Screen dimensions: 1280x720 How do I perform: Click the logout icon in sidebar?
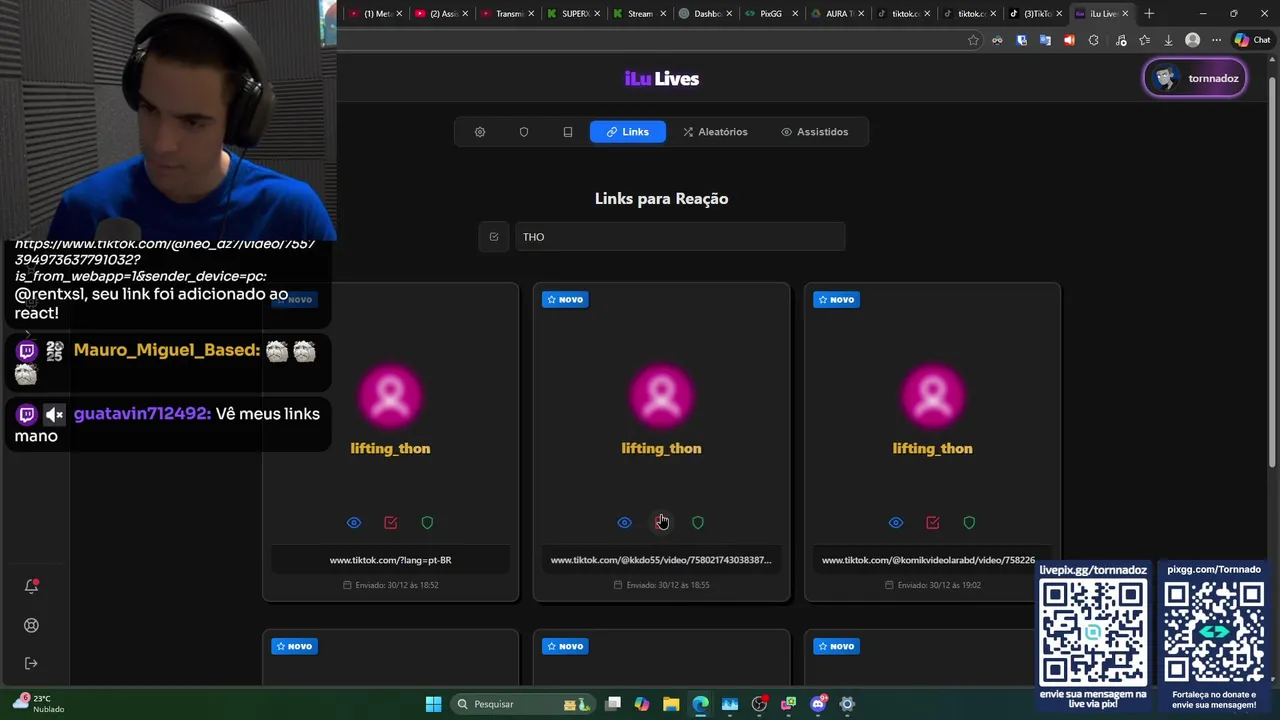click(31, 663)
